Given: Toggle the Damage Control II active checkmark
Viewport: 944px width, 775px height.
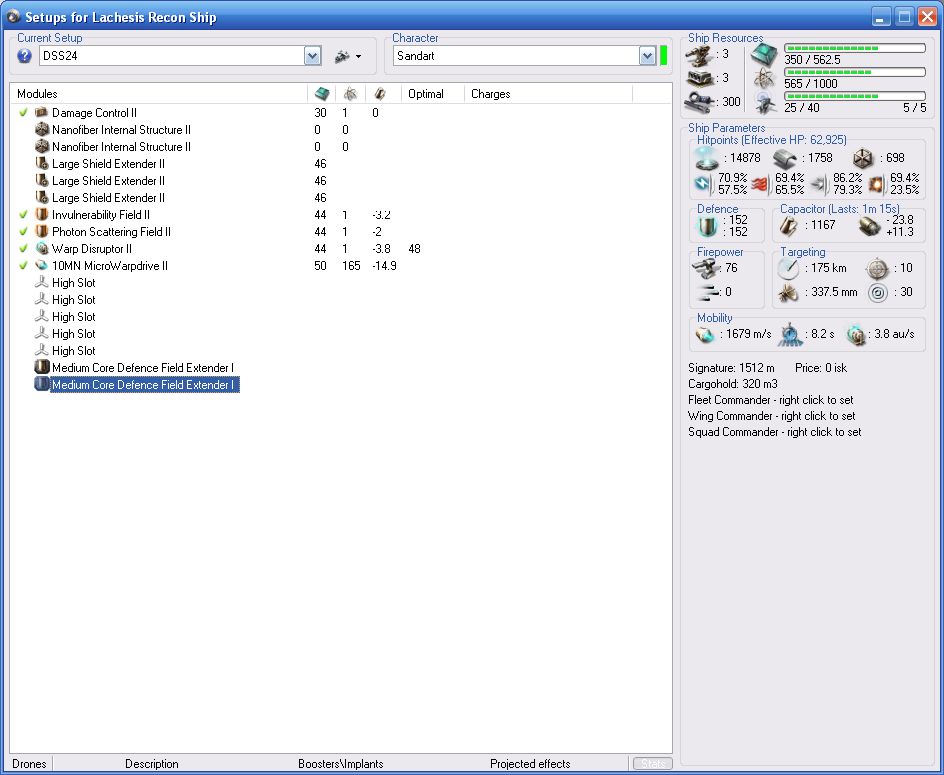Looking at the screenshot, I should (x=23, y=112).
